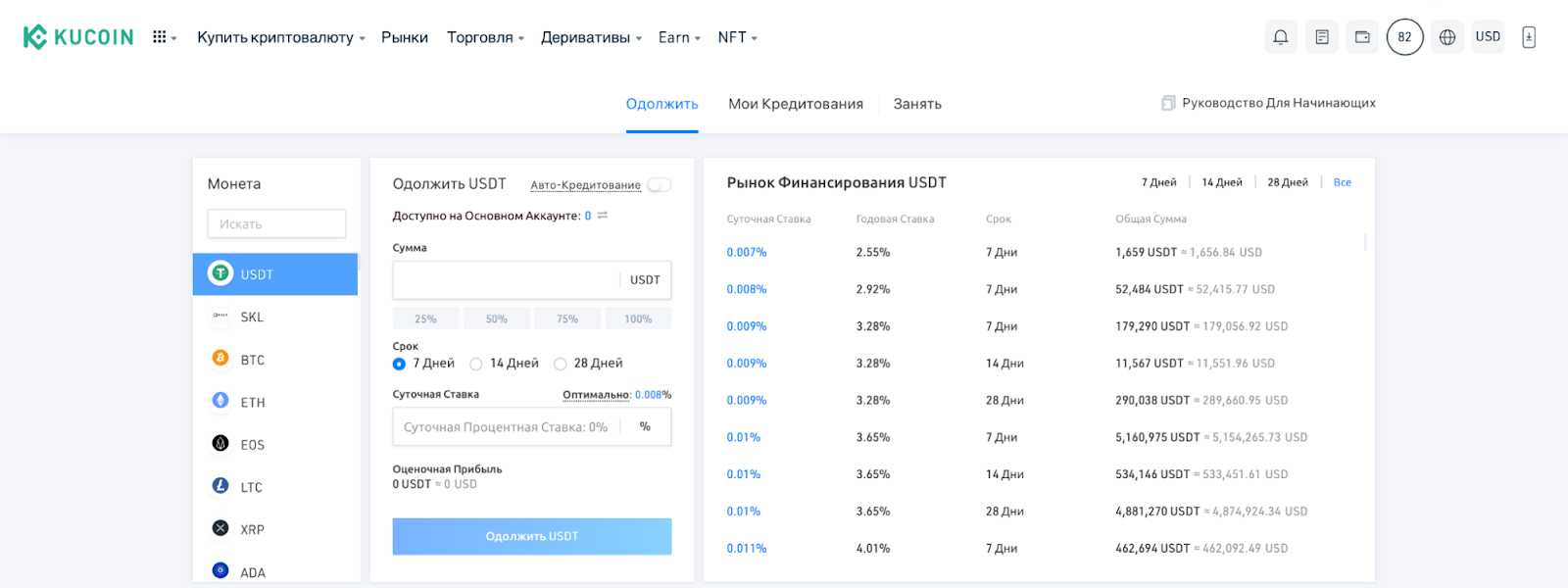Click the transfer arrows icon beside available balance

603,216
